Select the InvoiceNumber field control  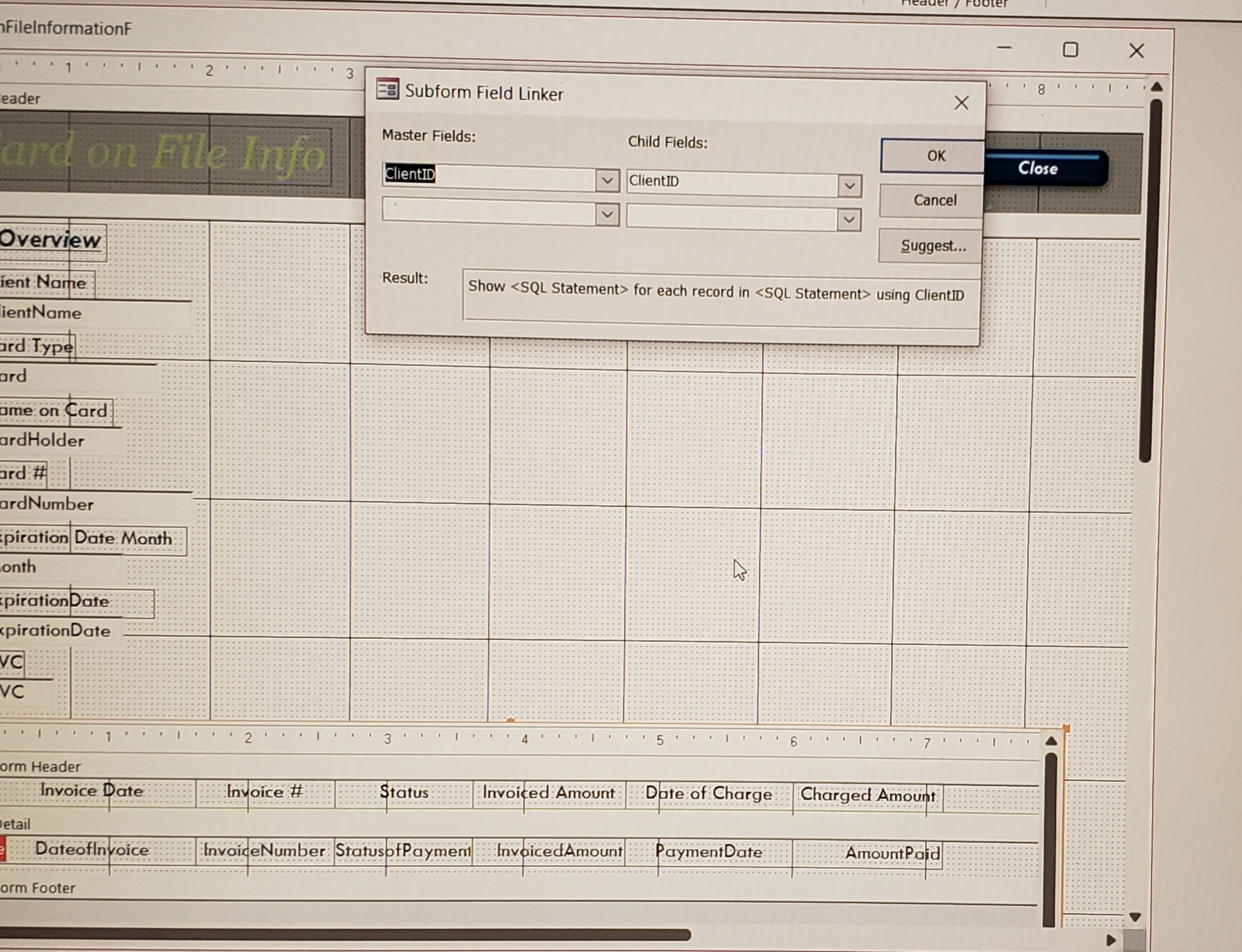265,851
